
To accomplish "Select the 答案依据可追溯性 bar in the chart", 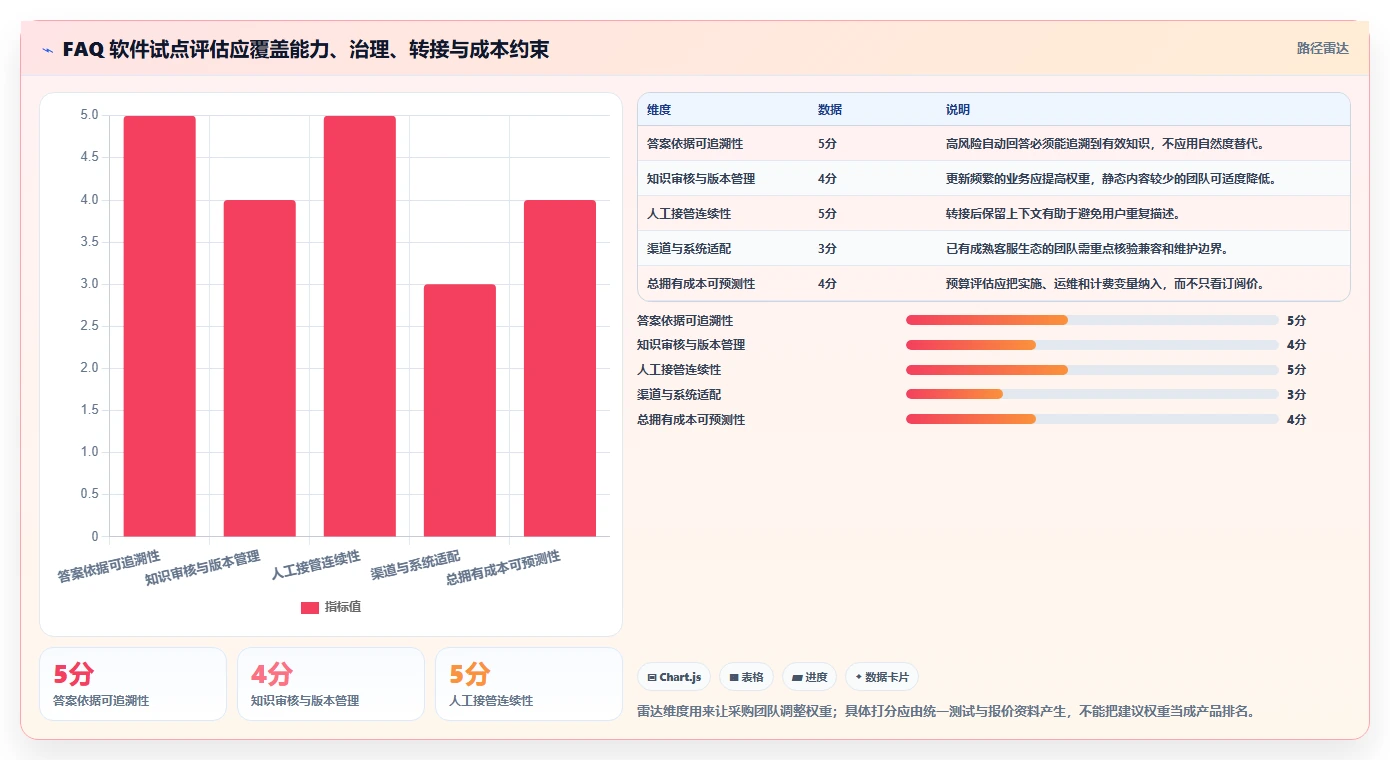I will coord(160,326).
